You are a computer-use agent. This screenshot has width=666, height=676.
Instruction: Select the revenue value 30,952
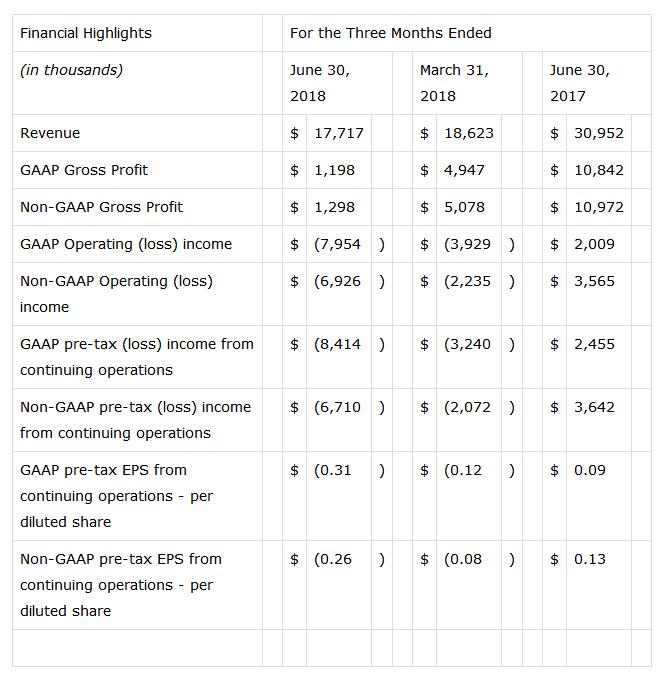point(599,133)
